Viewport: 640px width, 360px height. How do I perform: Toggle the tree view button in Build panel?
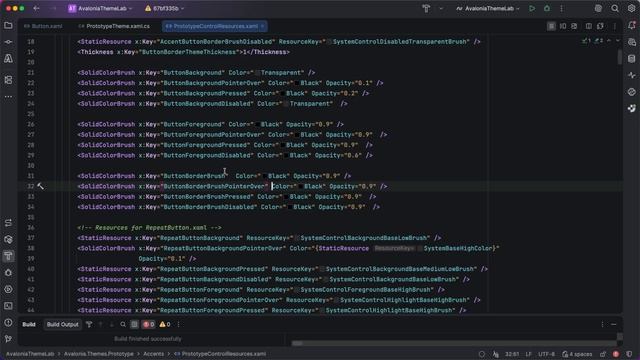[134, 324]
